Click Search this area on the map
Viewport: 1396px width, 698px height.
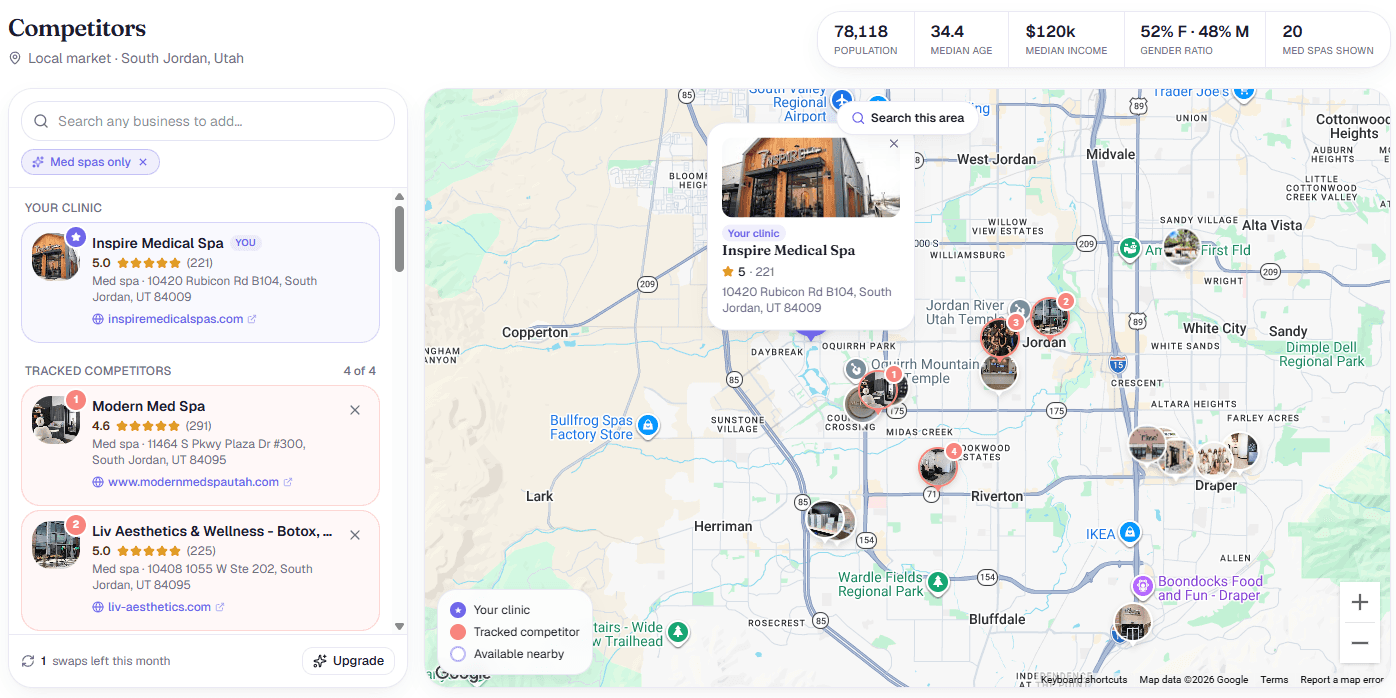(907, 118)
